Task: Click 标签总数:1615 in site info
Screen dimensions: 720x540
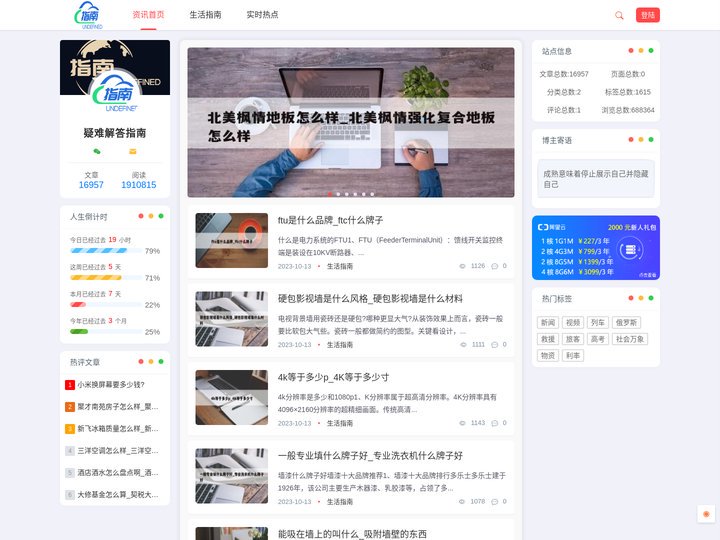Action: [628, 92]
